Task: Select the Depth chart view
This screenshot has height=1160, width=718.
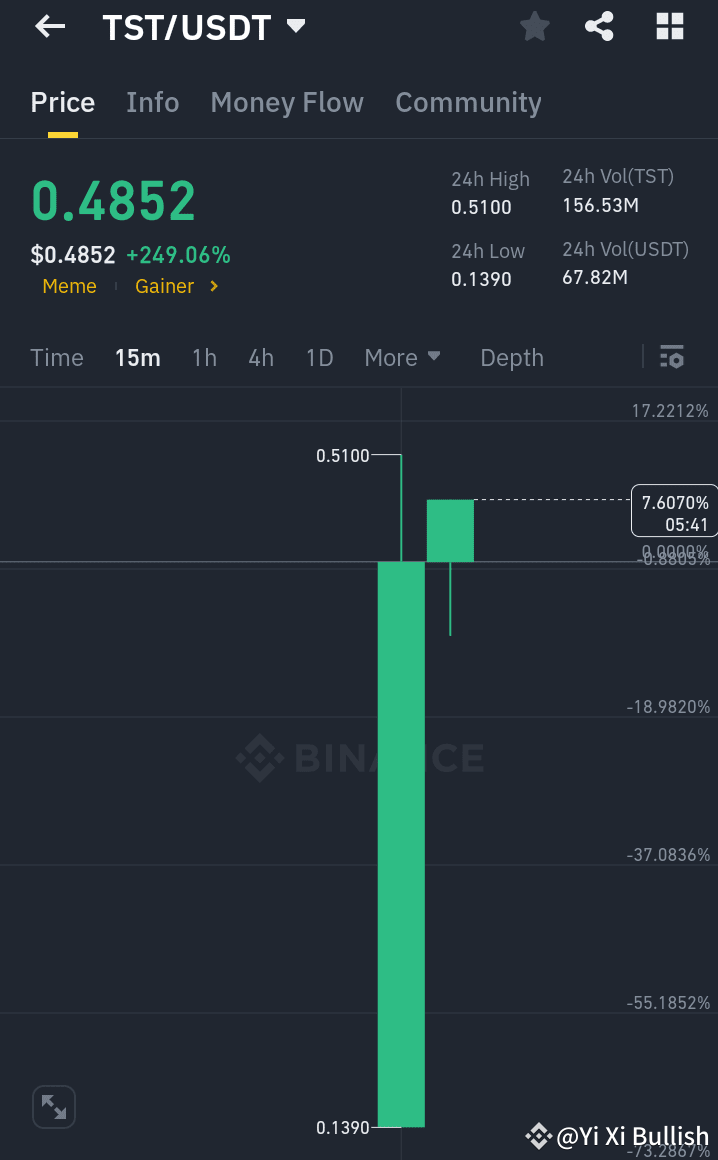Action: tap(511, 357)
